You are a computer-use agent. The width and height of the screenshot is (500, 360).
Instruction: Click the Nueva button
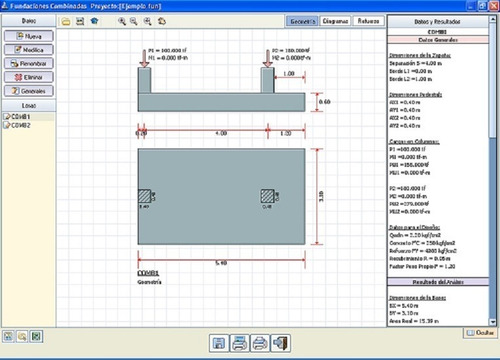pyautogui.click(x=29, y=36)
